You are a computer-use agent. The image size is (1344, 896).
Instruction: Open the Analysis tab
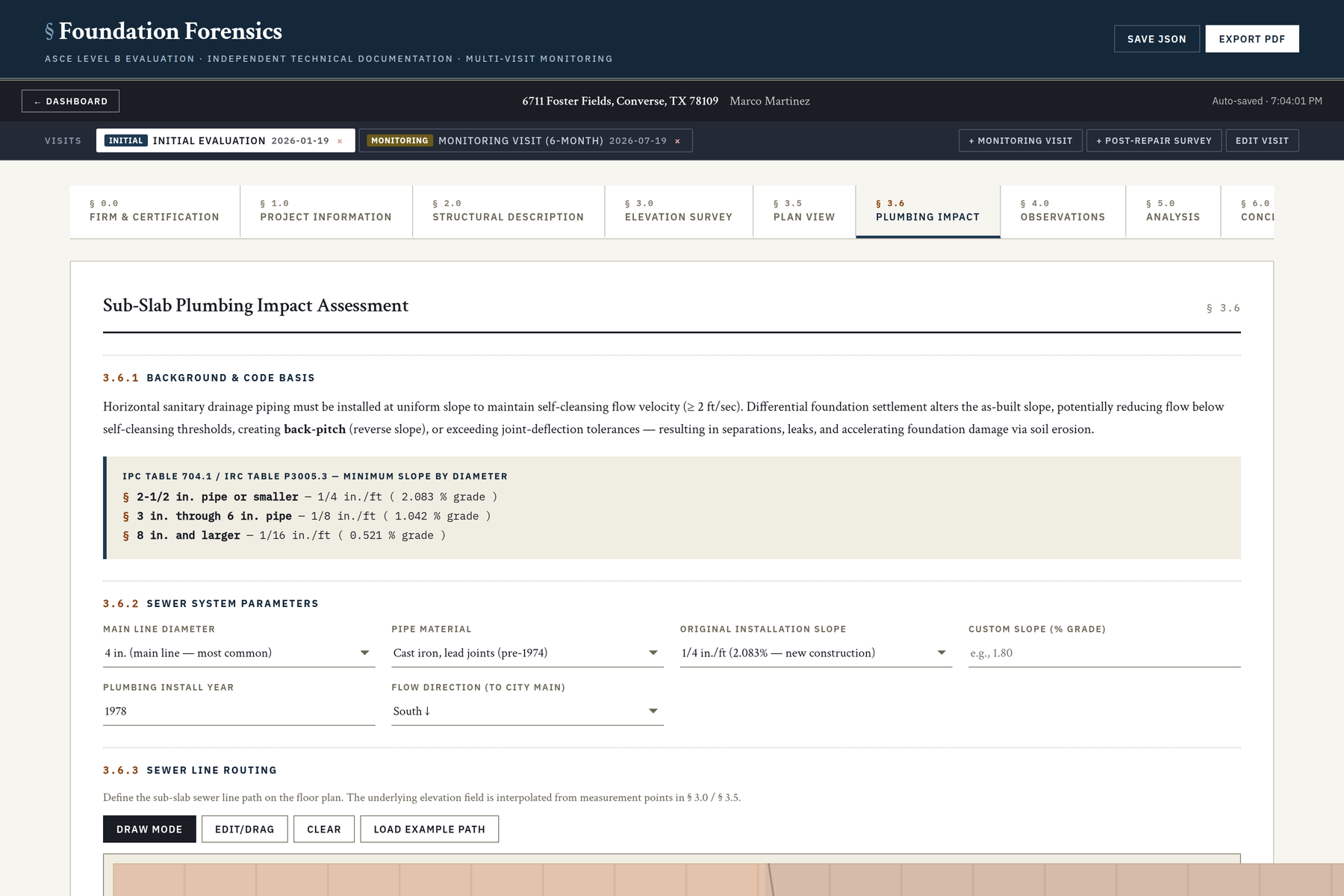pyautogui.click(x=1173, y=211)
